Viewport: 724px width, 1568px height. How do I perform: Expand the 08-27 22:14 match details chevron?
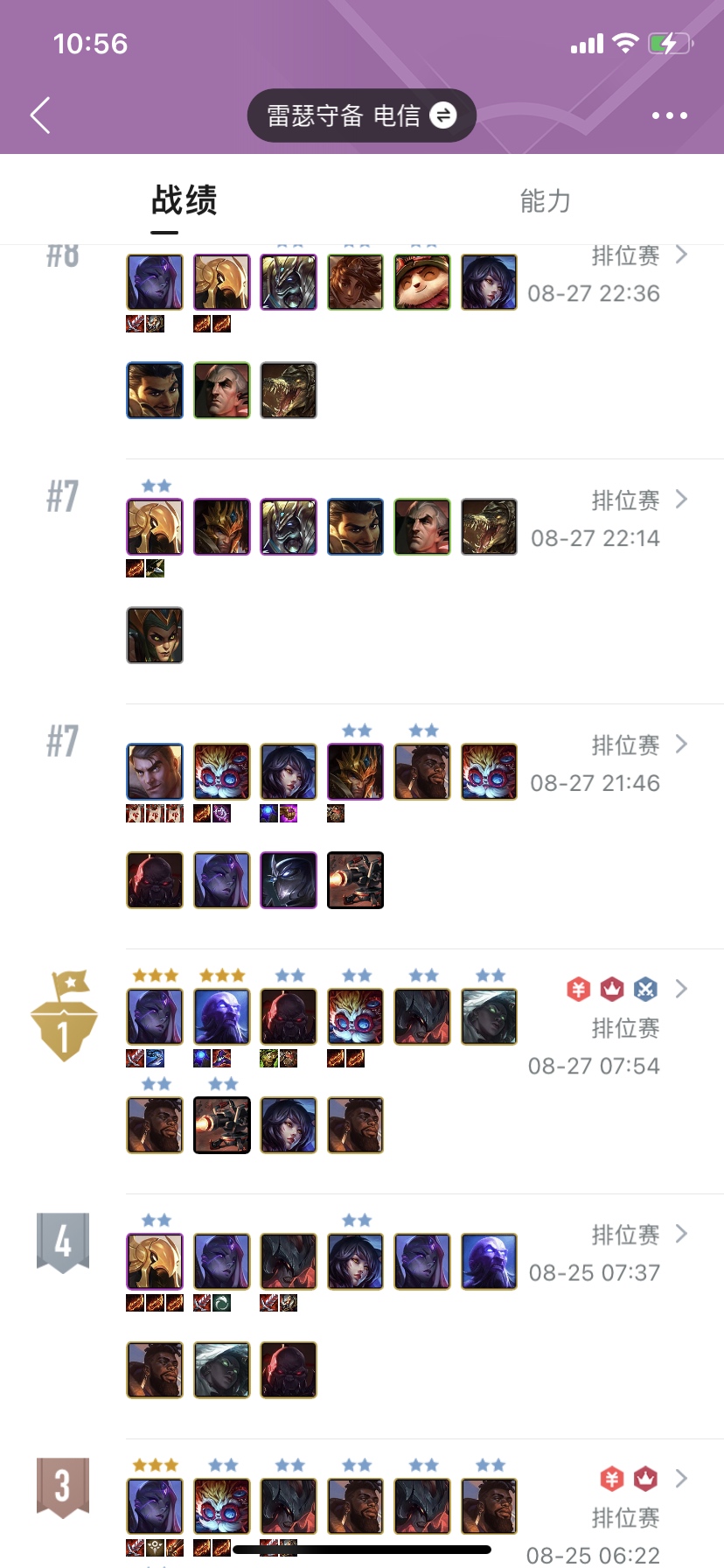(x=681, y=500)
